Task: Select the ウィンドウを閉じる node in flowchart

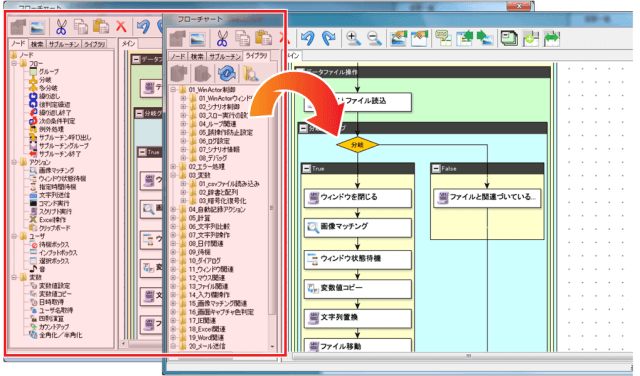Action: [358, 198]
